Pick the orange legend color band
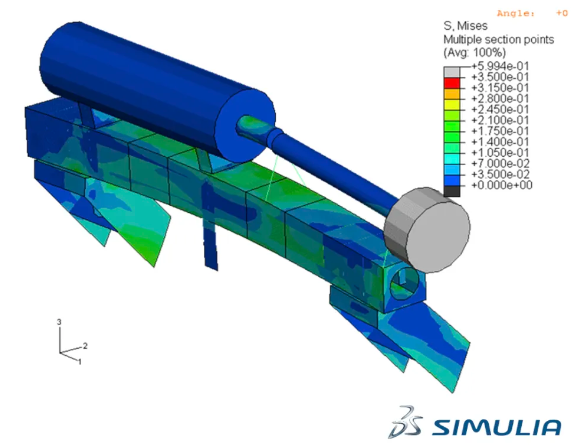Viewport: 584px width, 446px height. [x=451, y=94]
